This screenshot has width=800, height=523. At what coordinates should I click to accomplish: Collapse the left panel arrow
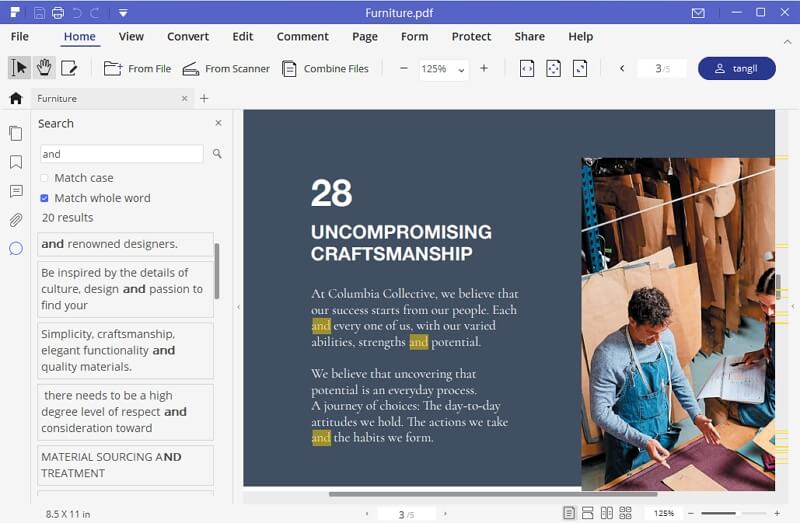click(238, 307)
